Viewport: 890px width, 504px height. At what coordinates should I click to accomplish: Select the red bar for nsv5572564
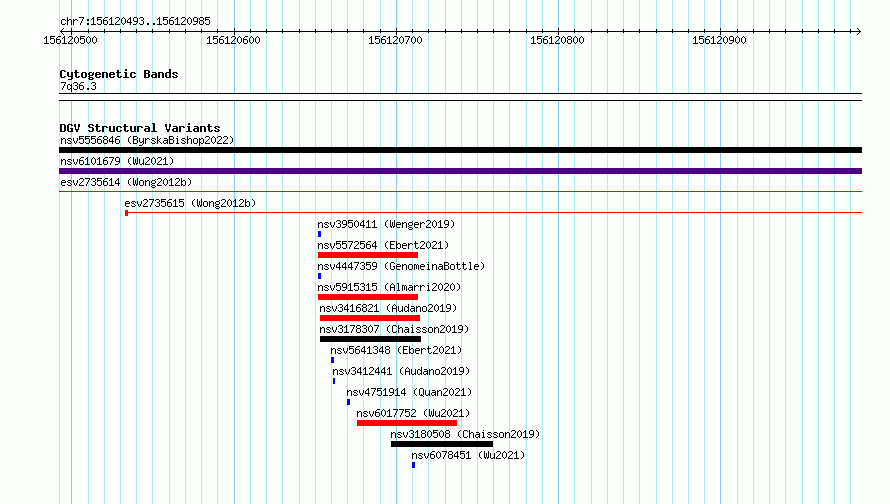point(368,255)
